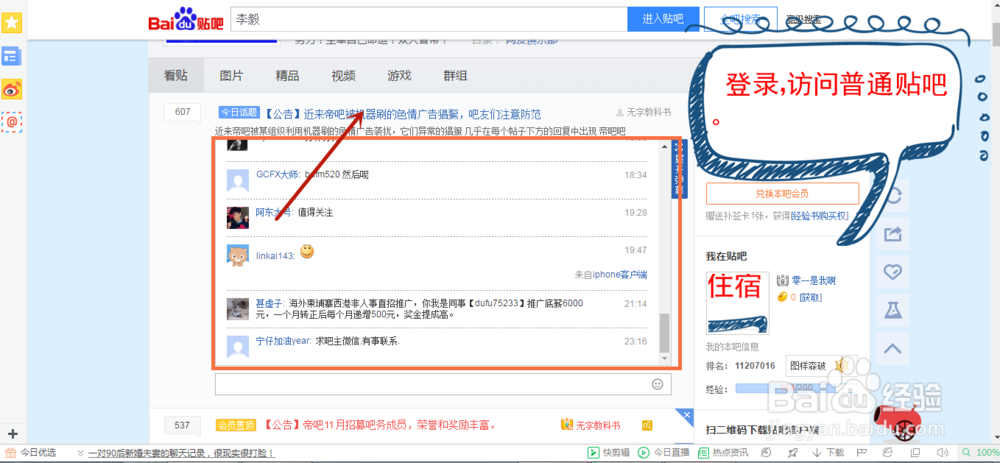Image resolution: width=1000 pixels, height=463 pixels.
Task: Click username 宁仔加油year
Action: click(x=284, y=341)
